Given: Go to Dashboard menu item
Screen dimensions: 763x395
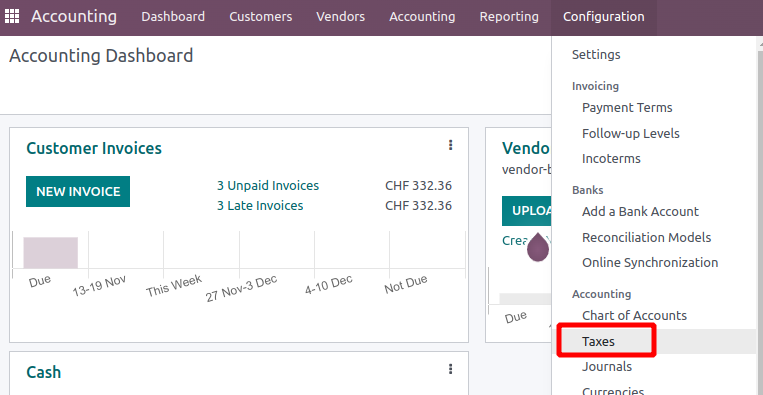Looking at the screenshot, I should click(x=173, y=17).
